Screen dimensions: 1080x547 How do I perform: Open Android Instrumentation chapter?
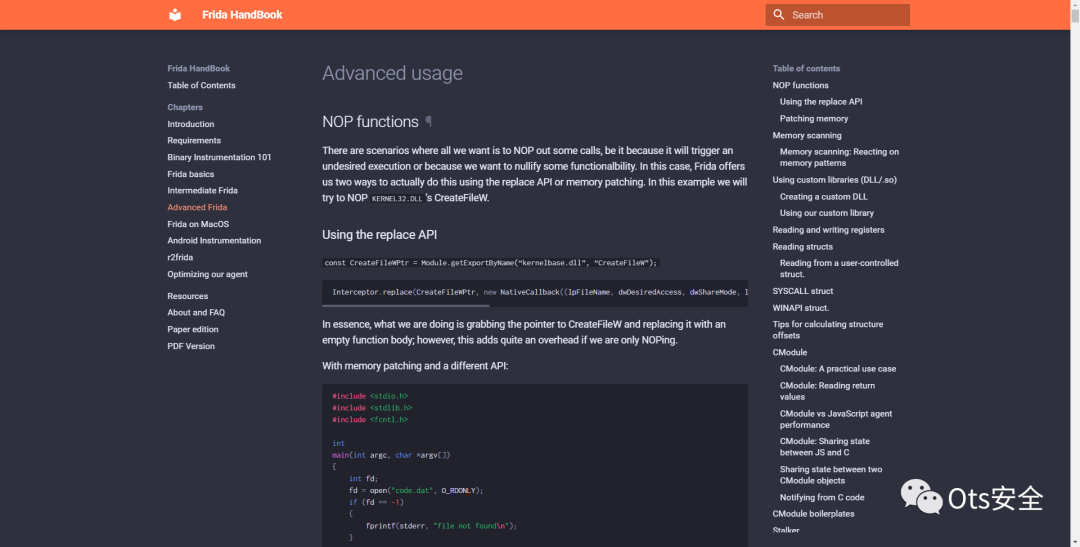(214, 241)
